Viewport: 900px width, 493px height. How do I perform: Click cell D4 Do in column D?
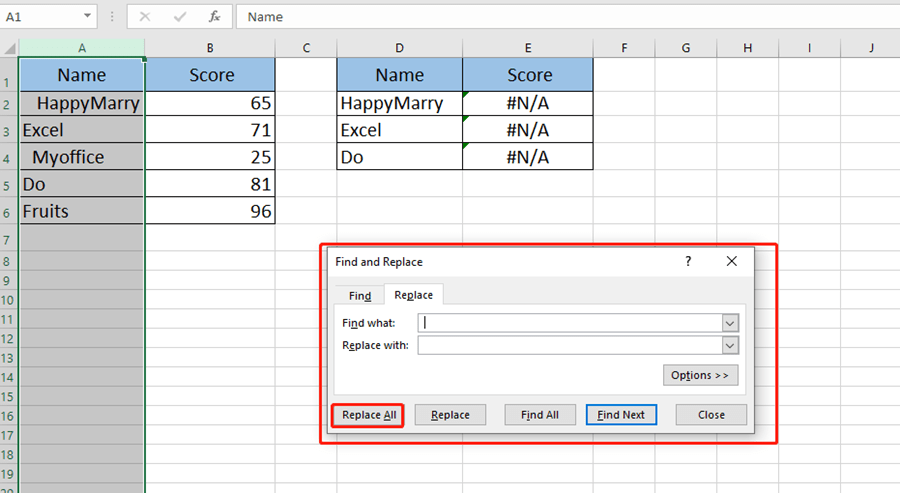tap(399, 157)
